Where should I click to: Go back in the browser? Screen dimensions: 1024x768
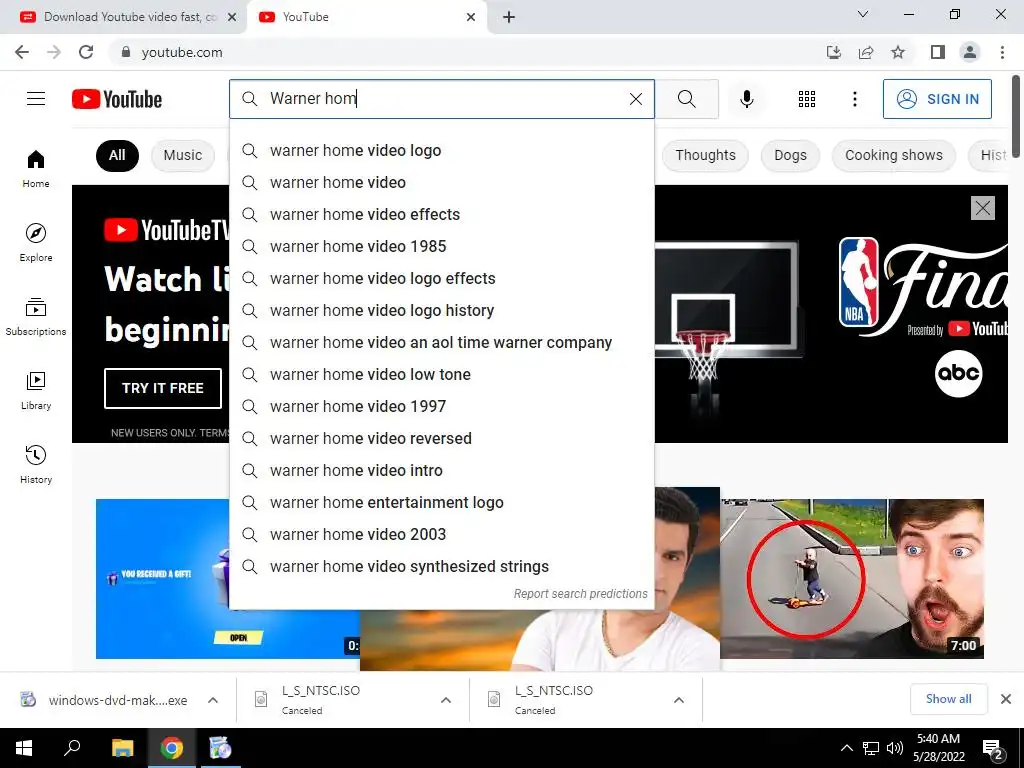(22, 52)
